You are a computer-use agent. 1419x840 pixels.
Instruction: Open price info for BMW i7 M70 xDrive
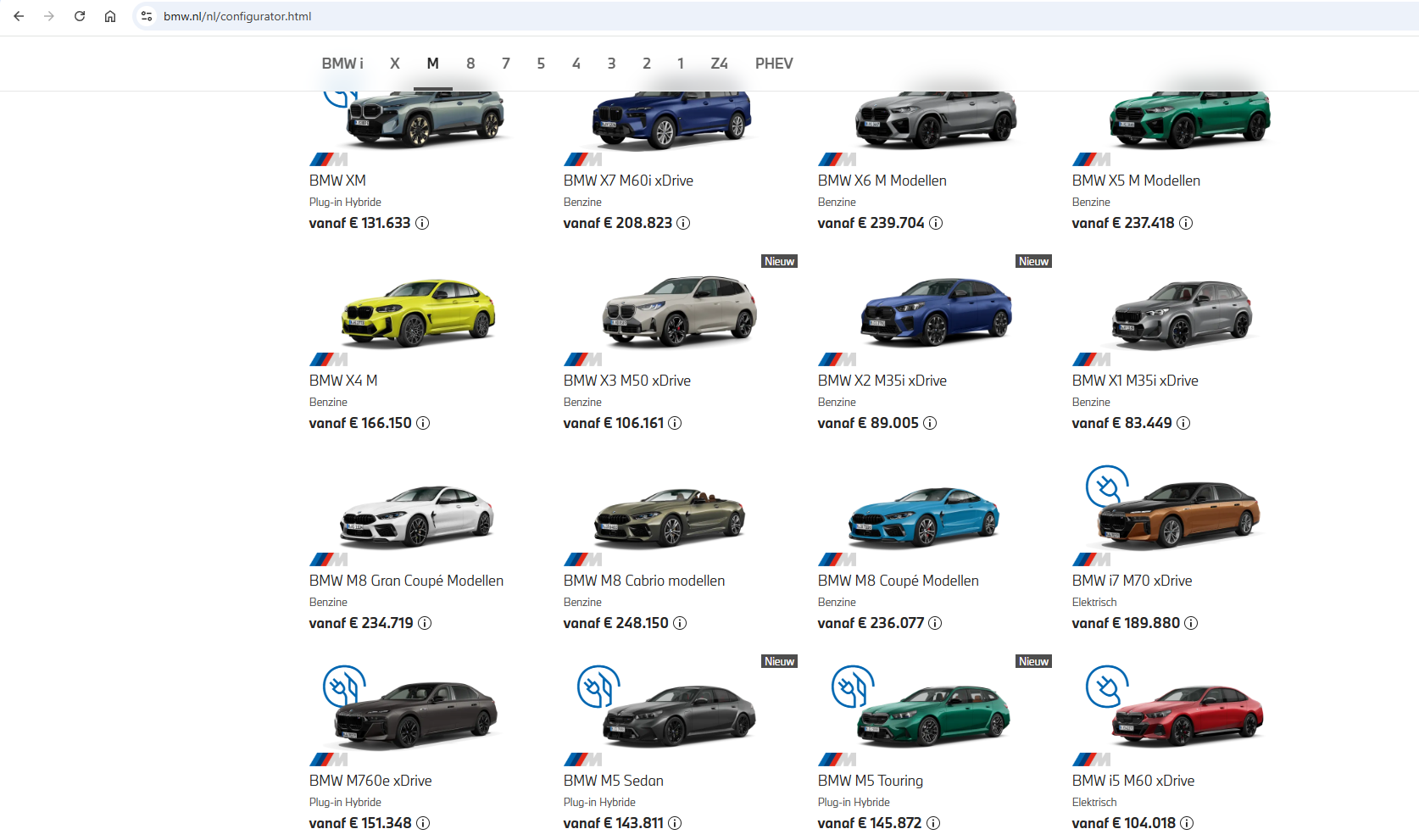tap(1191, 623)
